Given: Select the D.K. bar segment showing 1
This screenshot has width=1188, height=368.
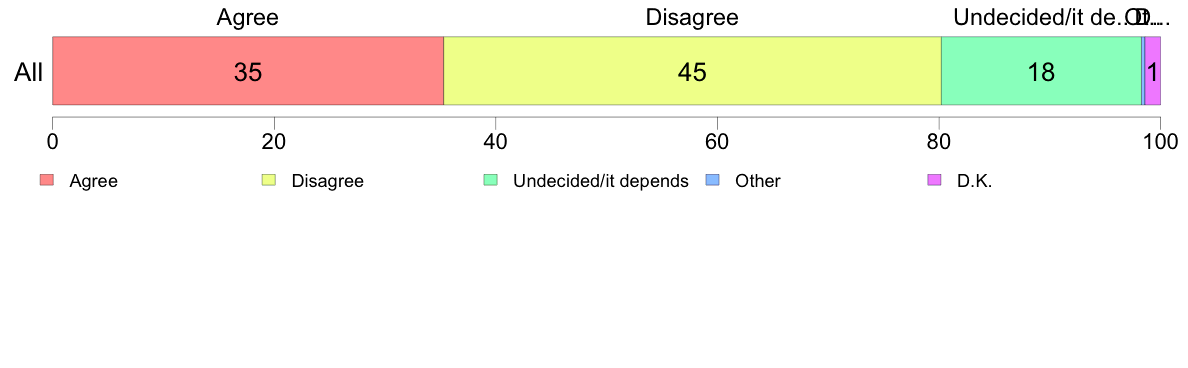Looking at the screenshot, I should [x=1152, y=70].
